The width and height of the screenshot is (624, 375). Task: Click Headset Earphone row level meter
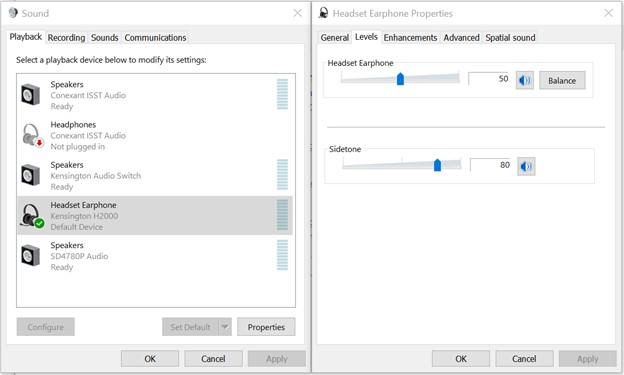pos(282,215)
